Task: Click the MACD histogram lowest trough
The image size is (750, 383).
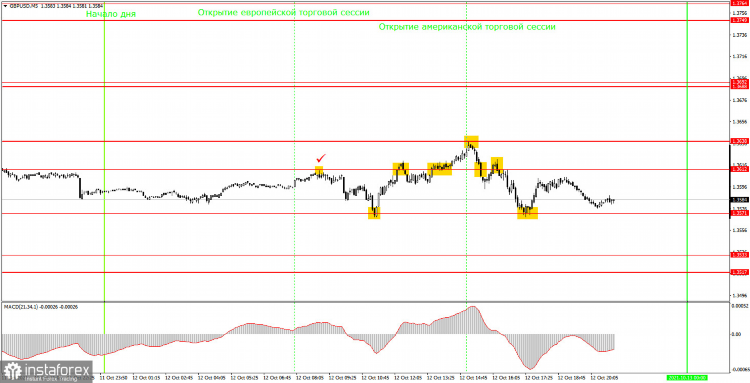Action: click(x=529, y=367)
